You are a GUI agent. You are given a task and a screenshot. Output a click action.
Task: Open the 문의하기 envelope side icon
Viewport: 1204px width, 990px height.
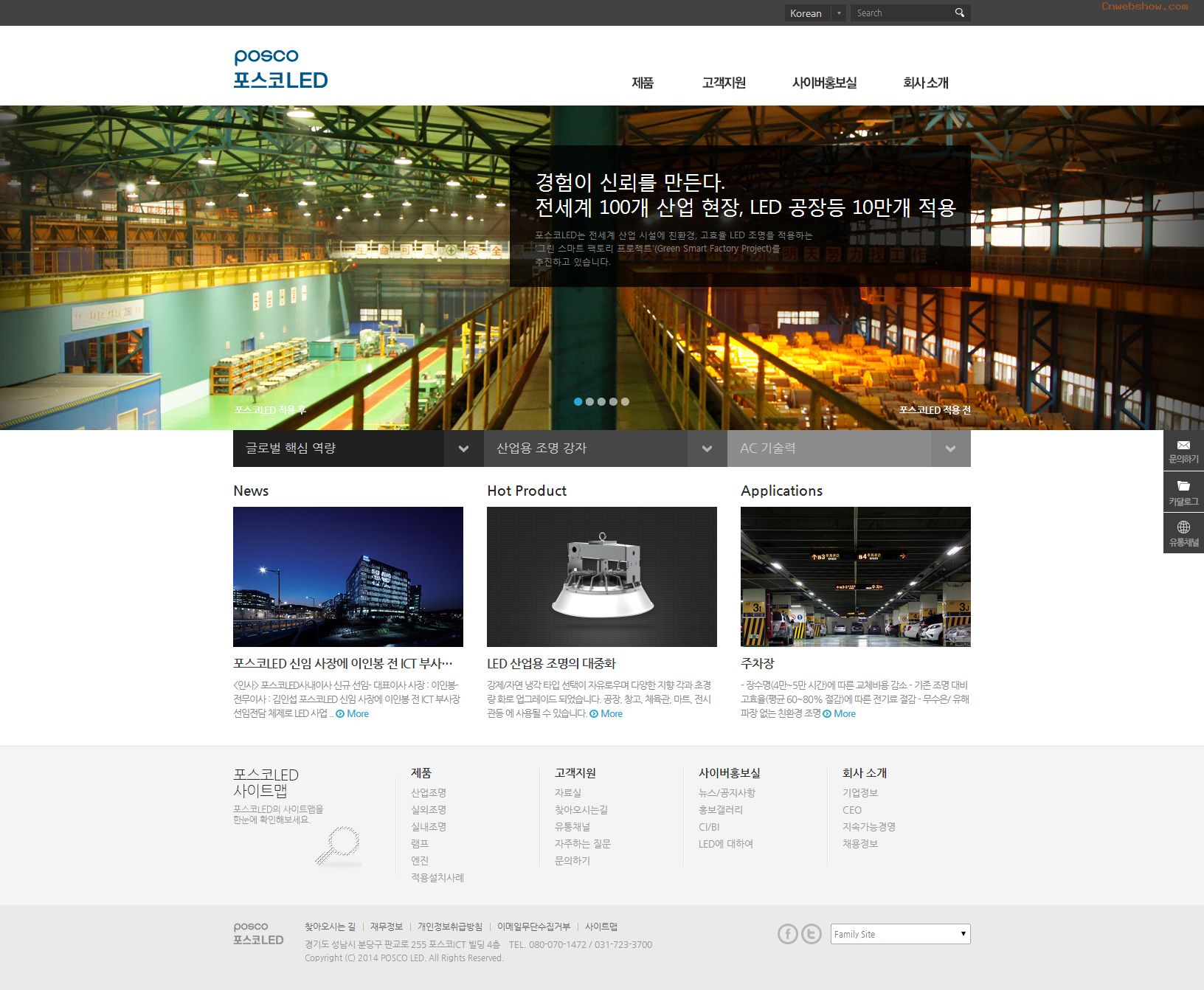(1183, 451)
